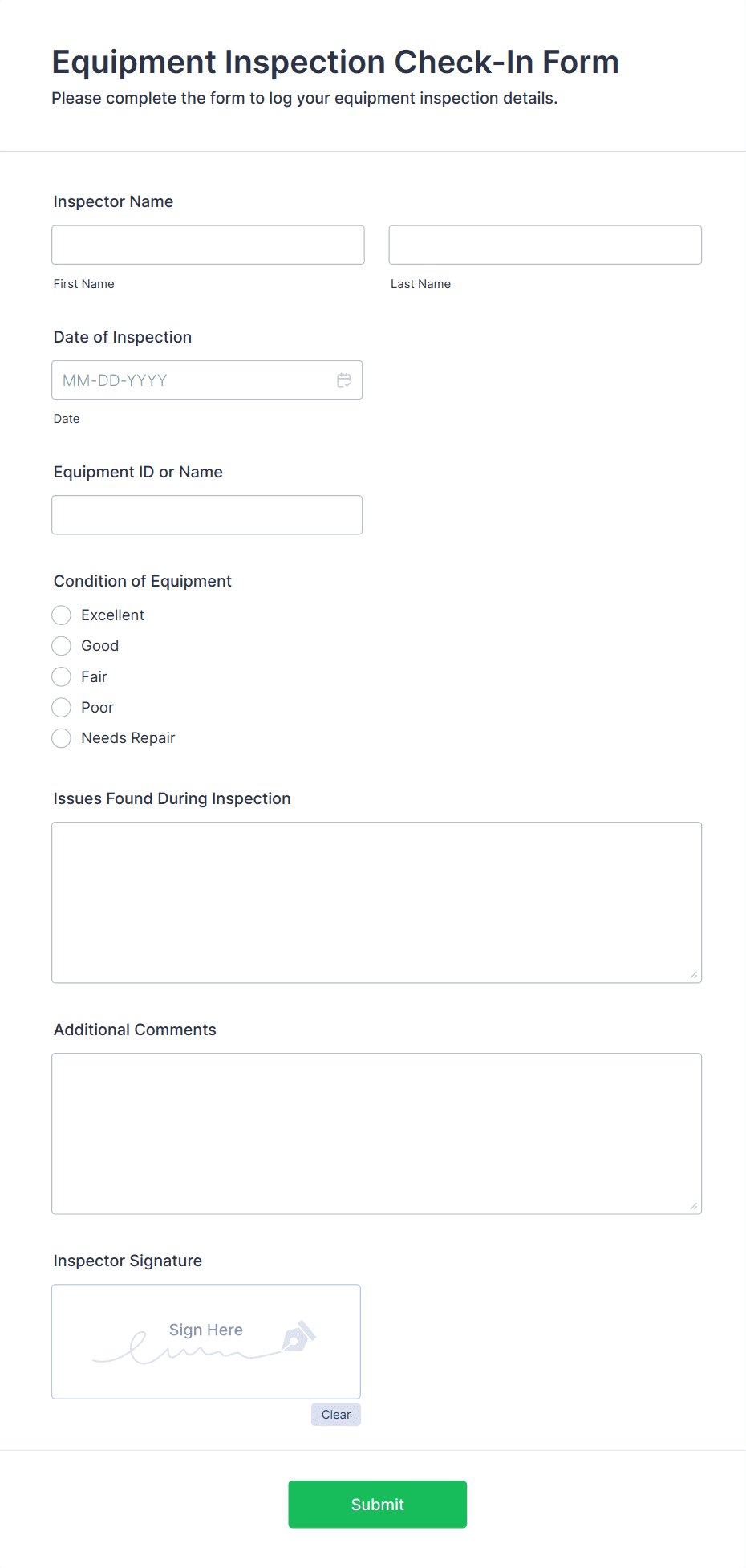Select Needs Repair for equipment condition

point(61,737)
